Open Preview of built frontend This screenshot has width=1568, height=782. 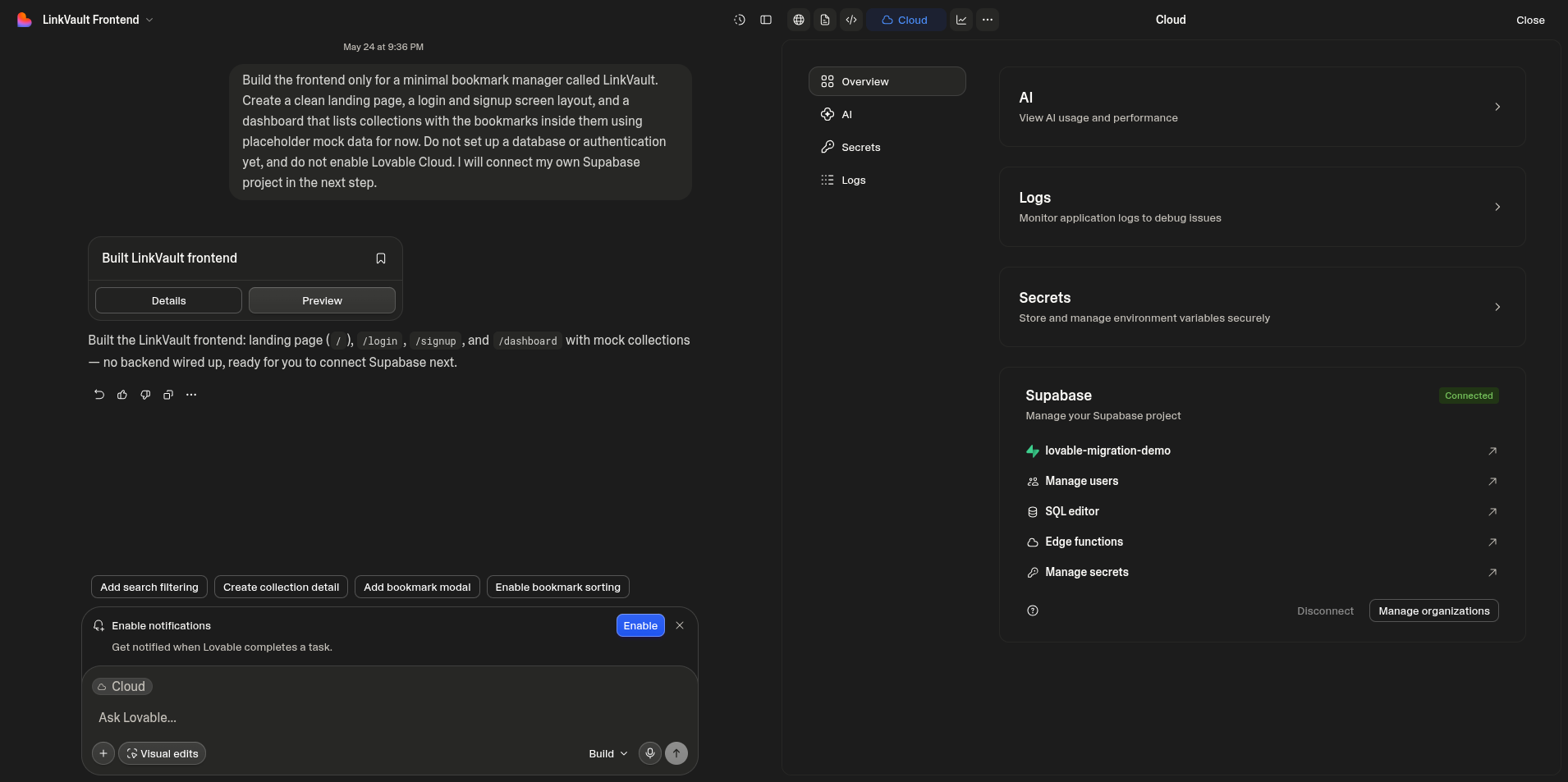(x=322, y=300)
